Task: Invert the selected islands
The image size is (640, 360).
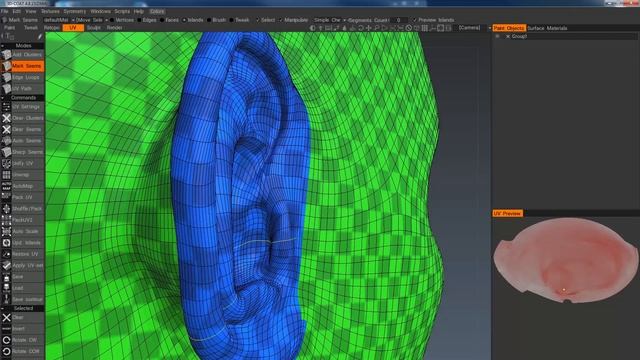Action: coord(22,329)
